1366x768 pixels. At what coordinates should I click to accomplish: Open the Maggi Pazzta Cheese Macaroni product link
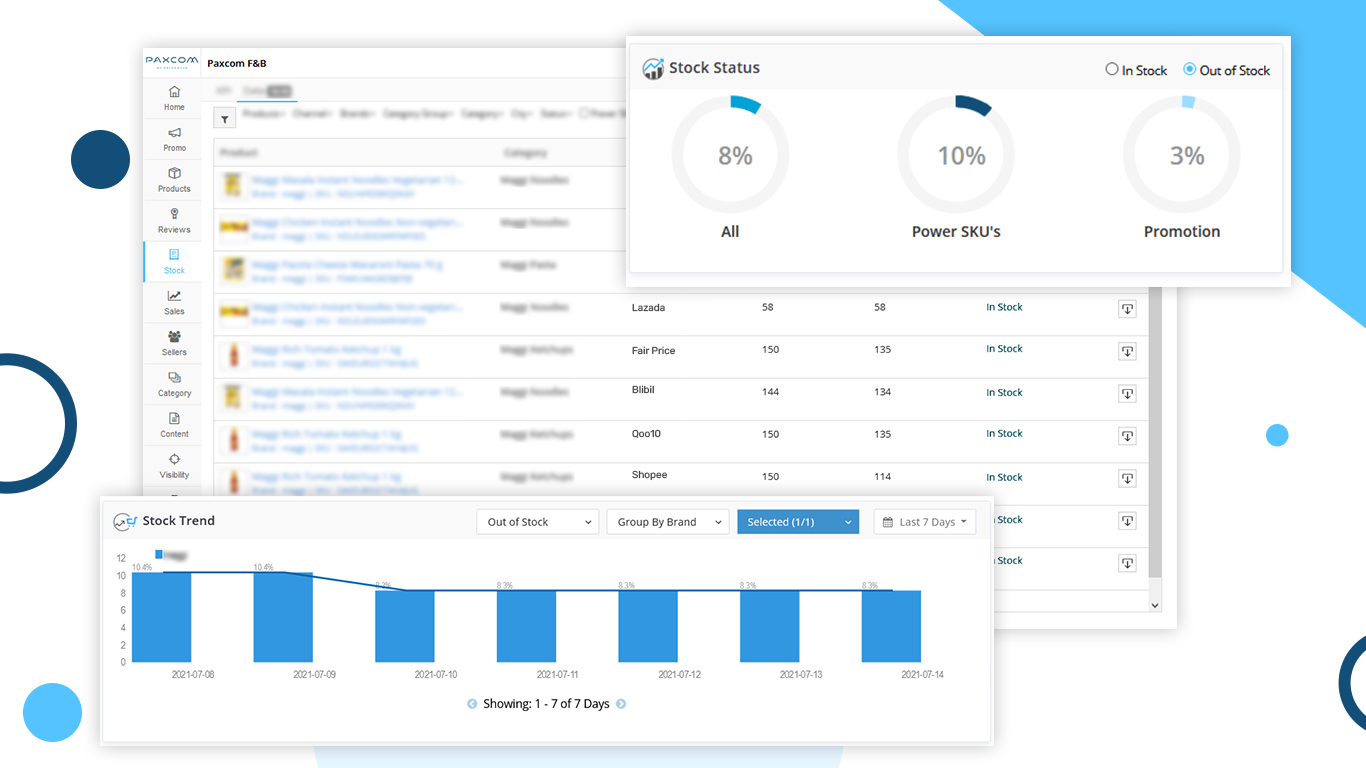347,264
